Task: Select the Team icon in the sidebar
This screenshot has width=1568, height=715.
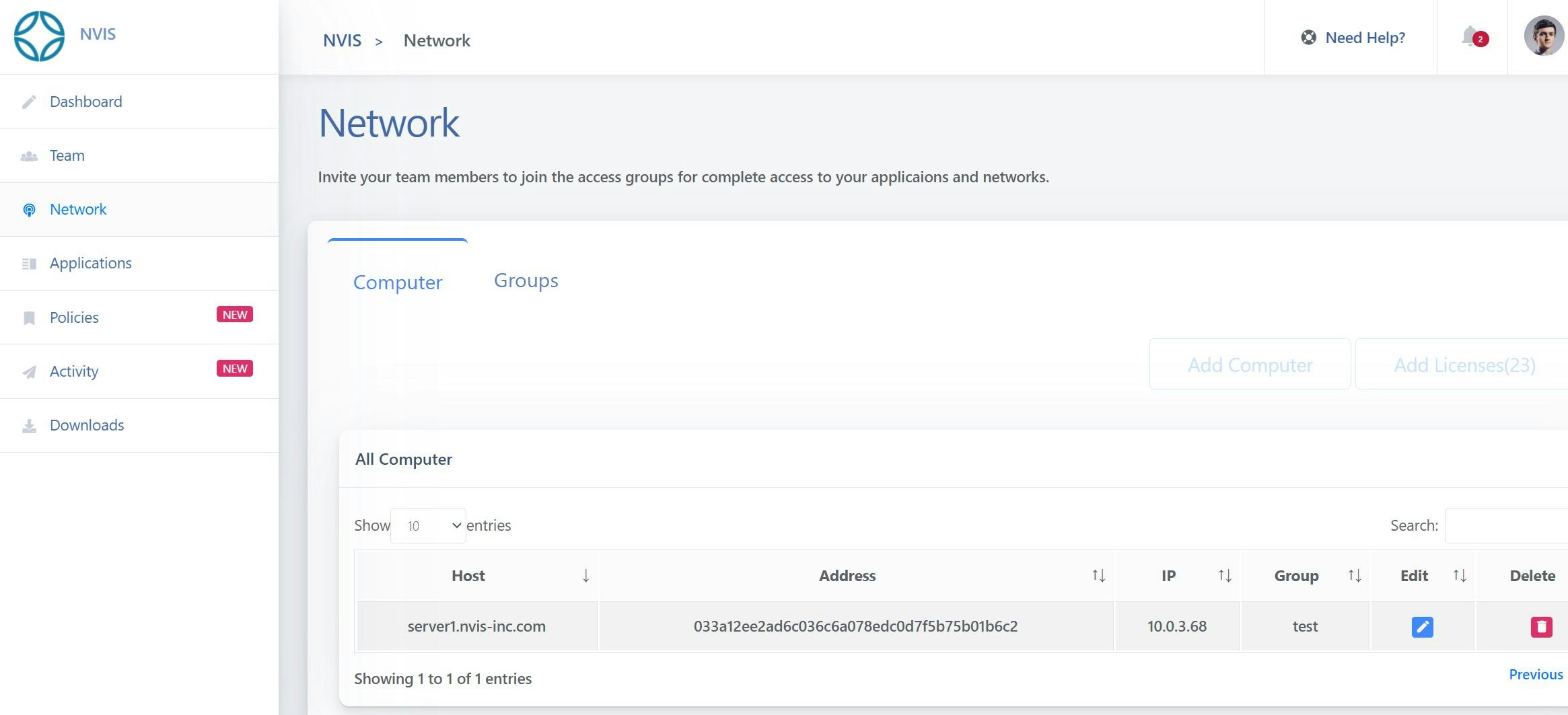Action: pyautogui.click(x=29, y=155)
